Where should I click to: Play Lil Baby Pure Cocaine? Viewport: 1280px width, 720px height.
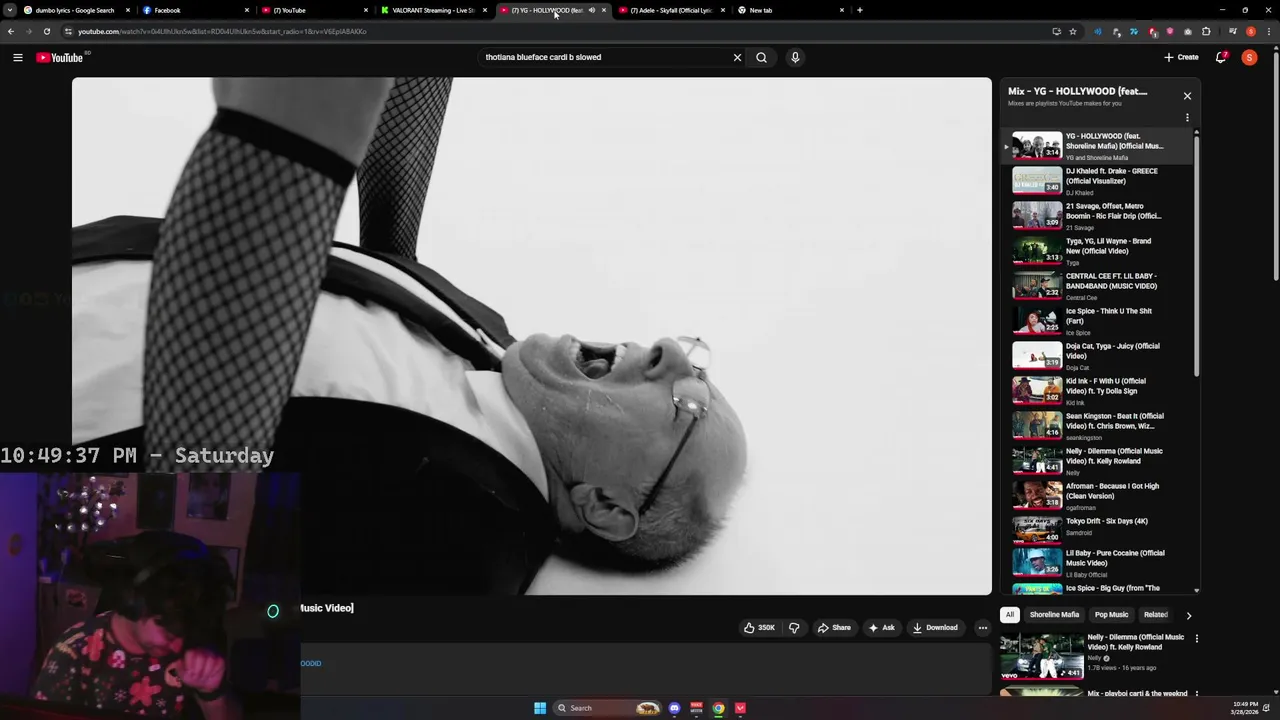pyautogui.click(x=1098, y=562)
